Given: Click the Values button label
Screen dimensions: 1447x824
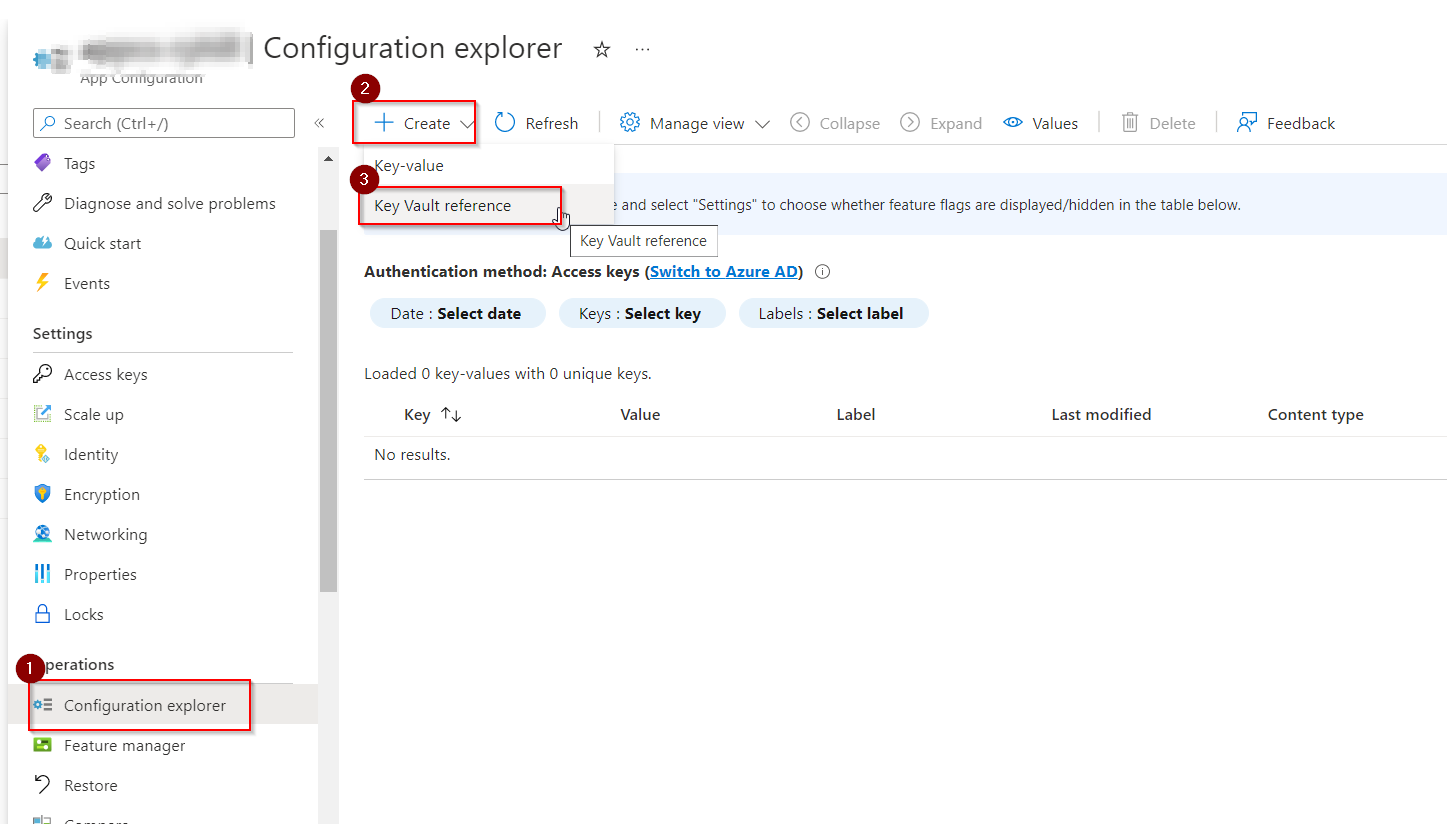Looking at the screenshot, I should pos(1055,124).
